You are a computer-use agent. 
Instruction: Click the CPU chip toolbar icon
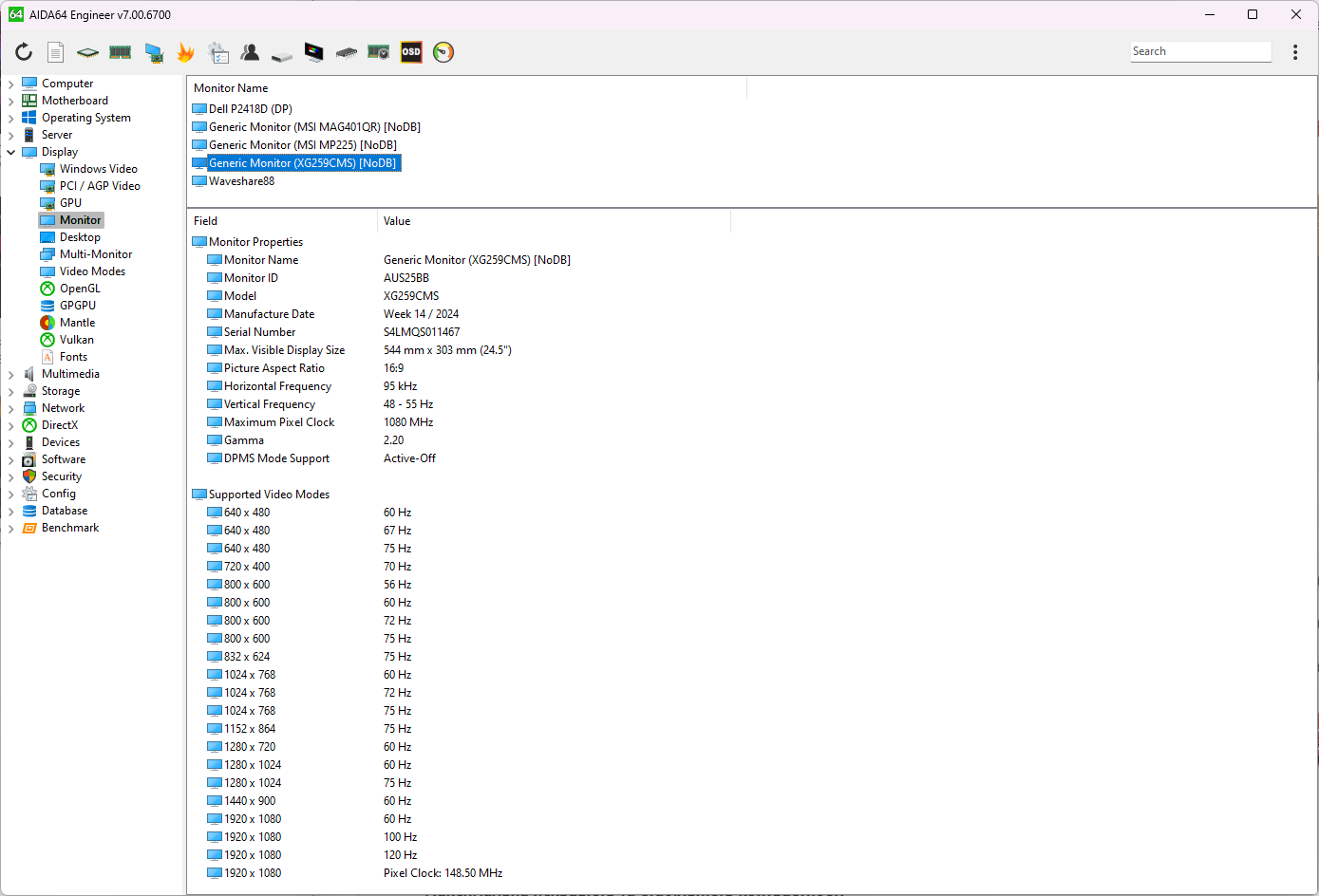87,52
